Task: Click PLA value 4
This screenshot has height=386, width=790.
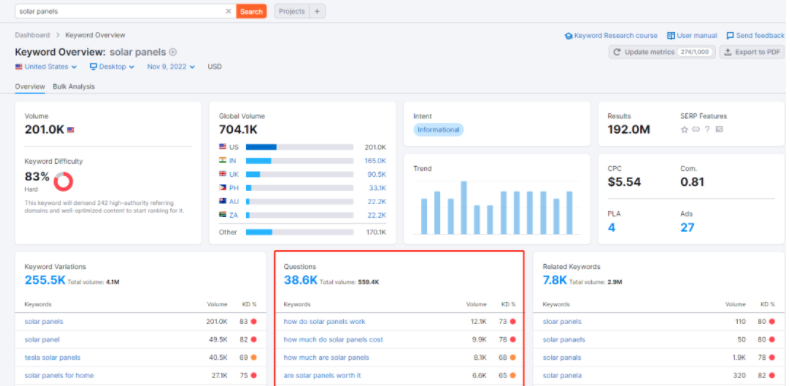Action: tap(612, 227)
